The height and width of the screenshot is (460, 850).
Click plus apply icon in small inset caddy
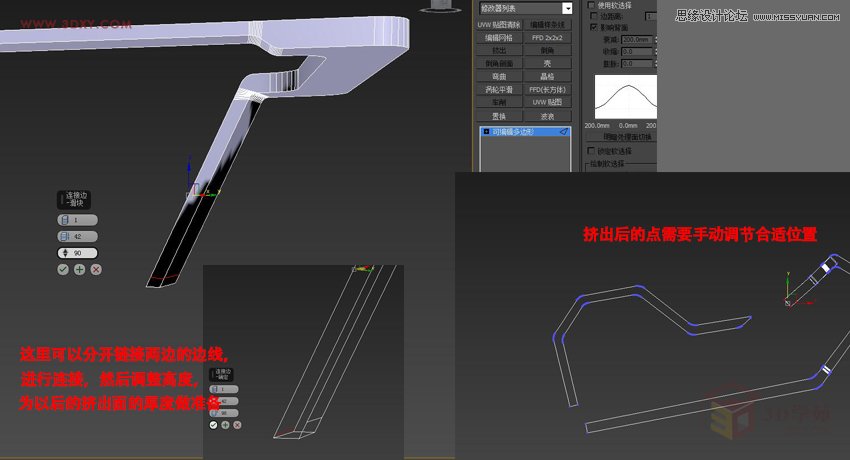point(225,425)
